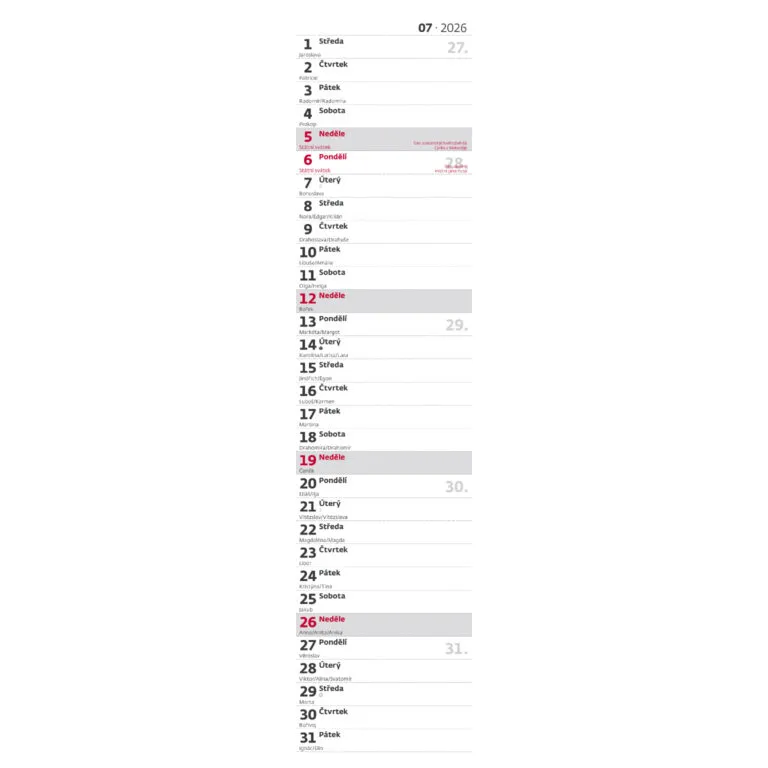Screen dimensions: 768x768
Task: Click the moon phase dot on day 14
Action: pyautogui.click(x=321, y=348)
